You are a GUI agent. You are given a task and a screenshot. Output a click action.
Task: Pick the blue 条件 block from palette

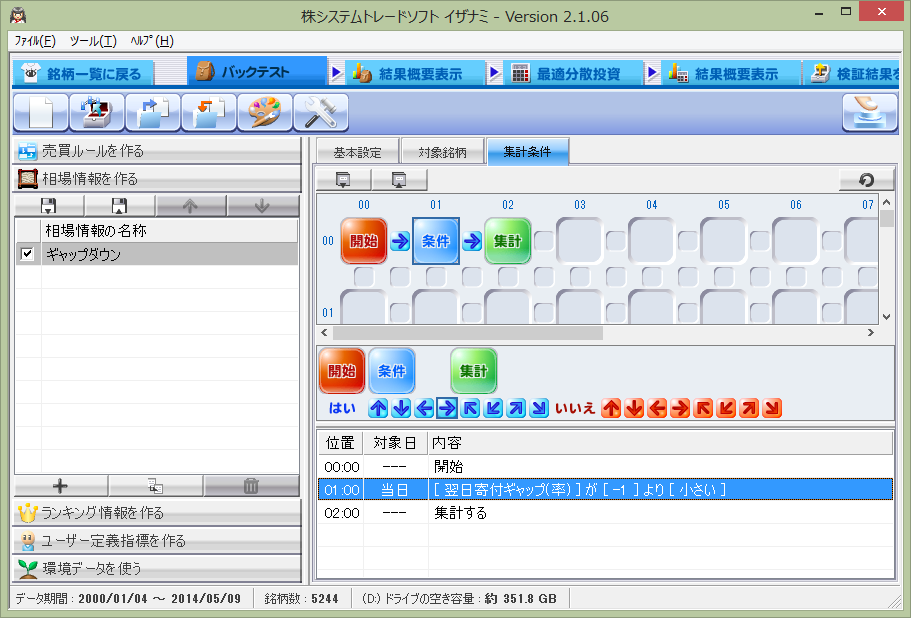[x=392, y=371]
